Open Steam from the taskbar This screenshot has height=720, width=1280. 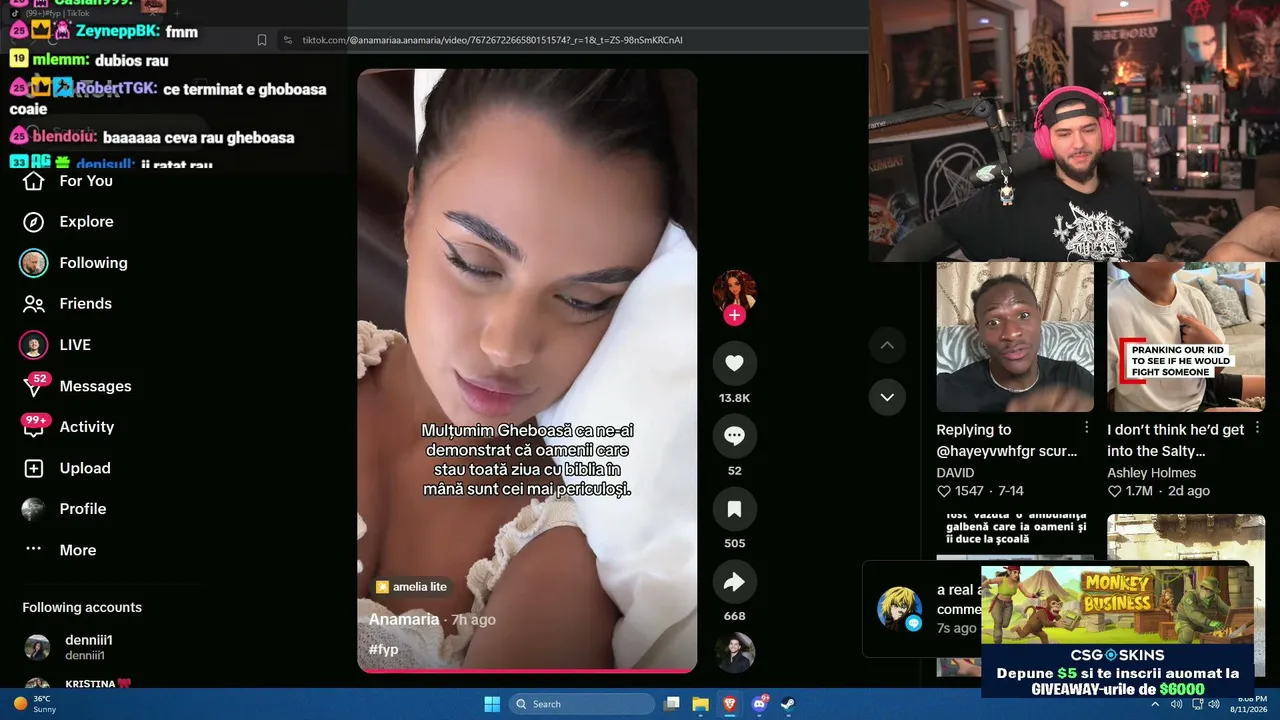[x=788, y=704]
